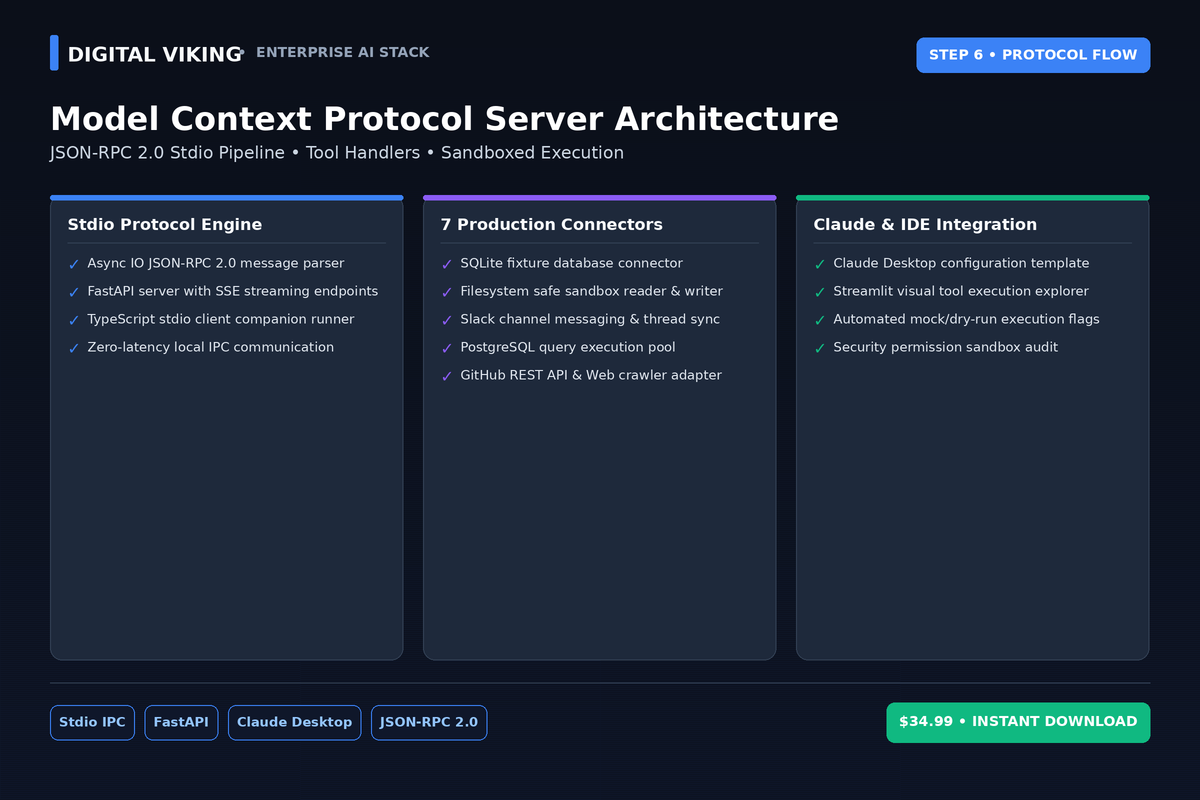Click checkmark beside Claude Desktop configuration template

(x=820, y=264)
